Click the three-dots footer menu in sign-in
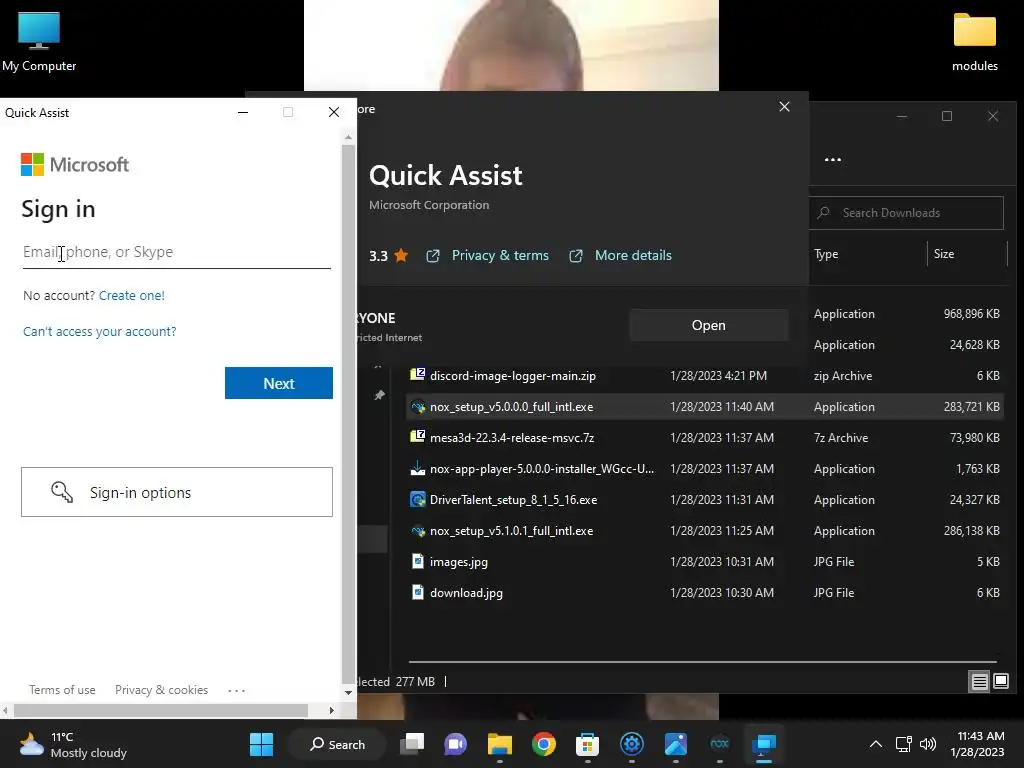 [236, 690]
